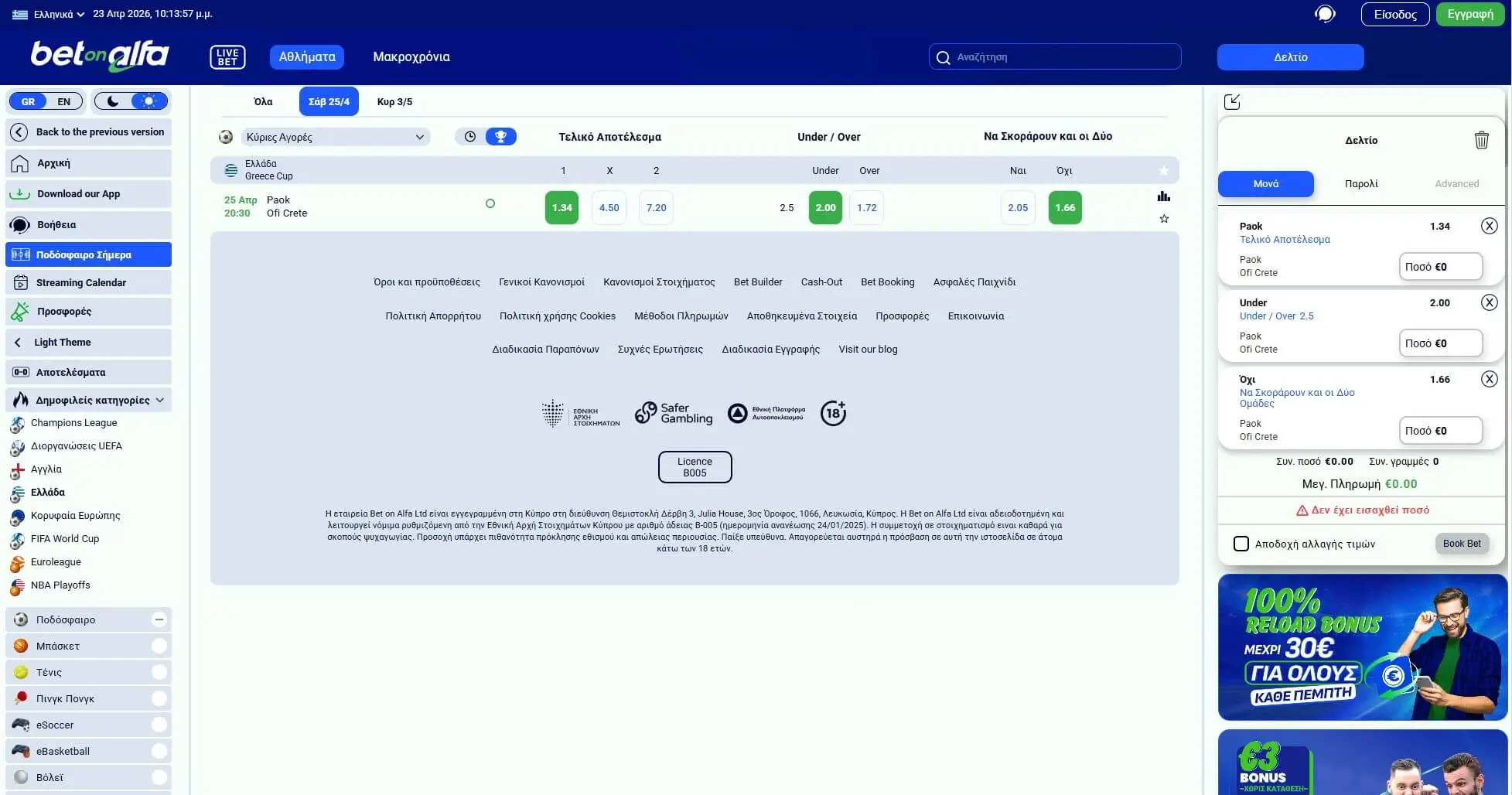
Task: Click the Ποσό field for Paok 1.34
Action: pos(1441,267)
